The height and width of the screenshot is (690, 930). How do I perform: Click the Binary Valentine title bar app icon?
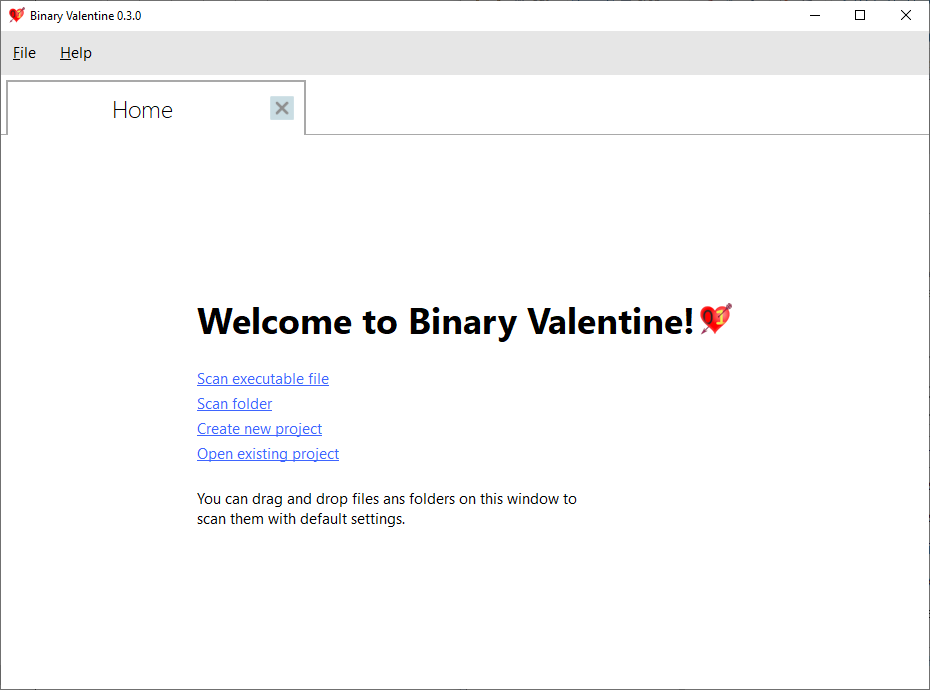pos(17,15)
